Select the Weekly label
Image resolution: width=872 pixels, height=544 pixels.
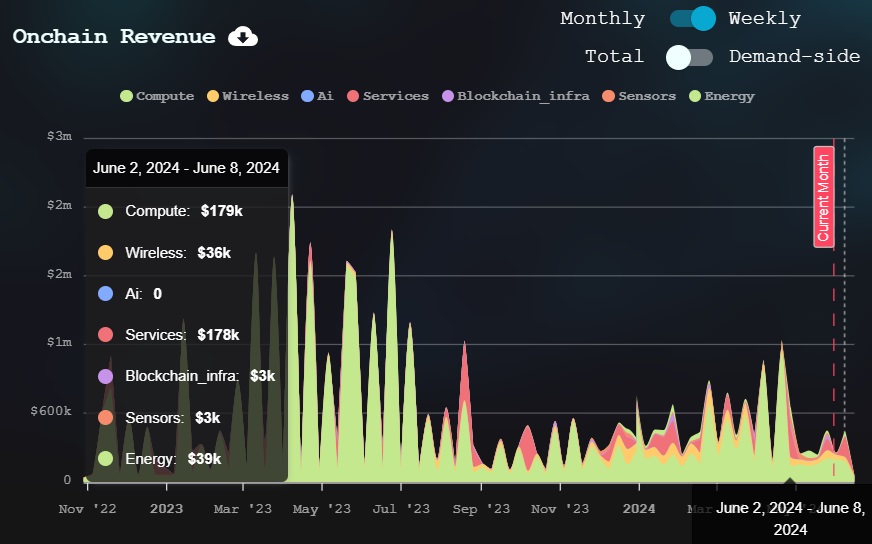tap(764, 19)
